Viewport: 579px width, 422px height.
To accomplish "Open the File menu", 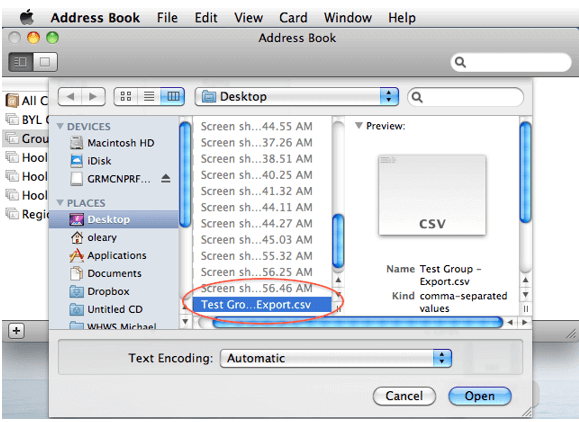I will (x=167, y=18).
